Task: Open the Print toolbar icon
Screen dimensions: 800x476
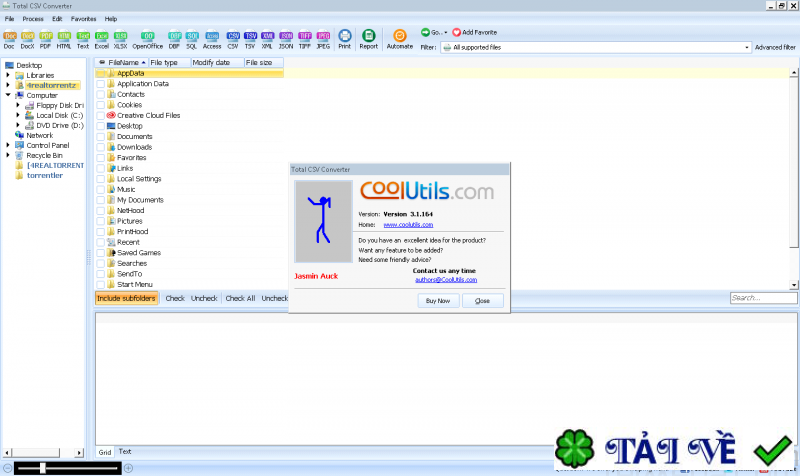Action: (345, 39)
